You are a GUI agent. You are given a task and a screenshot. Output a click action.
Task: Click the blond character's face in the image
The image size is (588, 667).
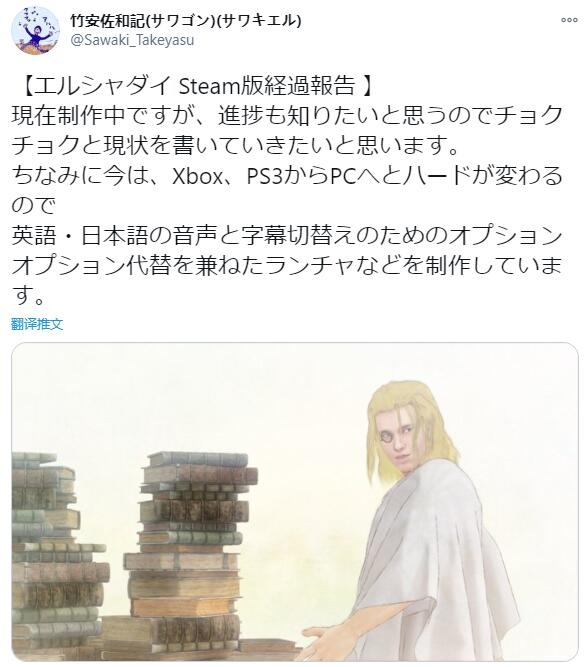point(401,440)
